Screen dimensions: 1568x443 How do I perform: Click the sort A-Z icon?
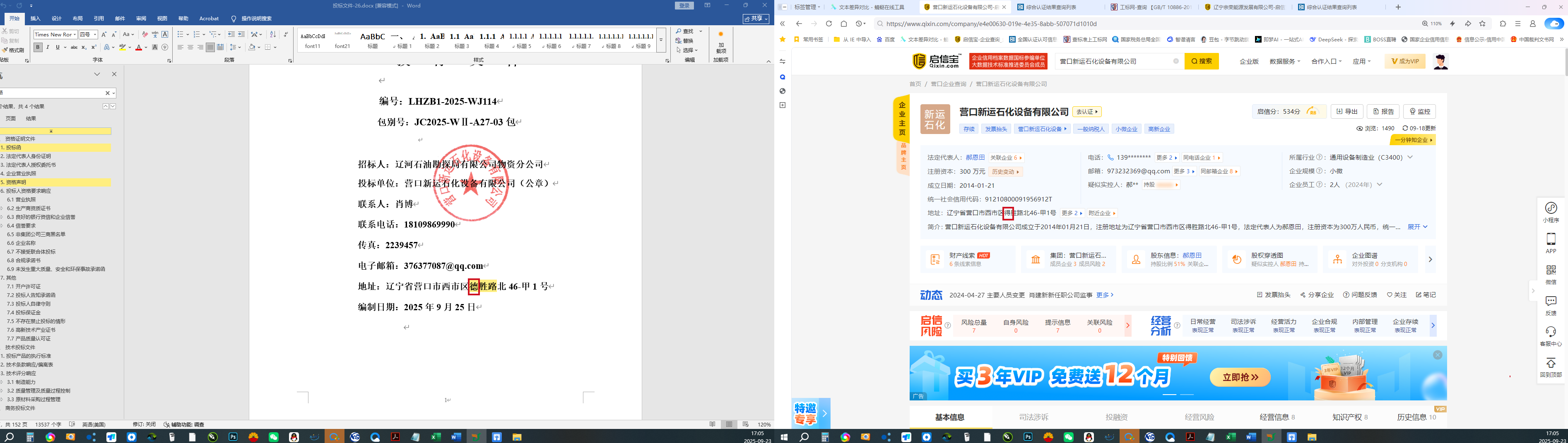273,35
